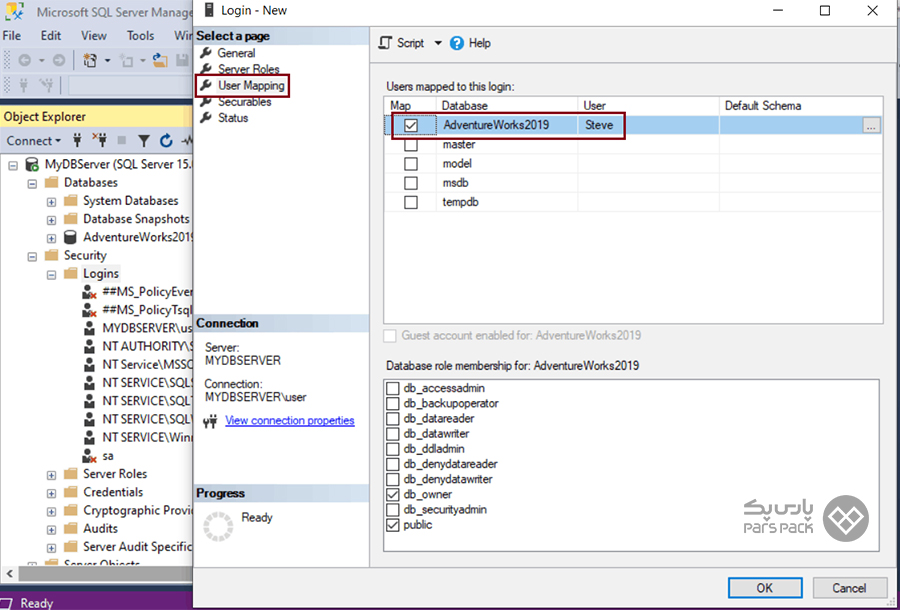Click the New Query/project icon in SSMS toolbar
The height and width of the screenshot is (610, 900).
90,60
